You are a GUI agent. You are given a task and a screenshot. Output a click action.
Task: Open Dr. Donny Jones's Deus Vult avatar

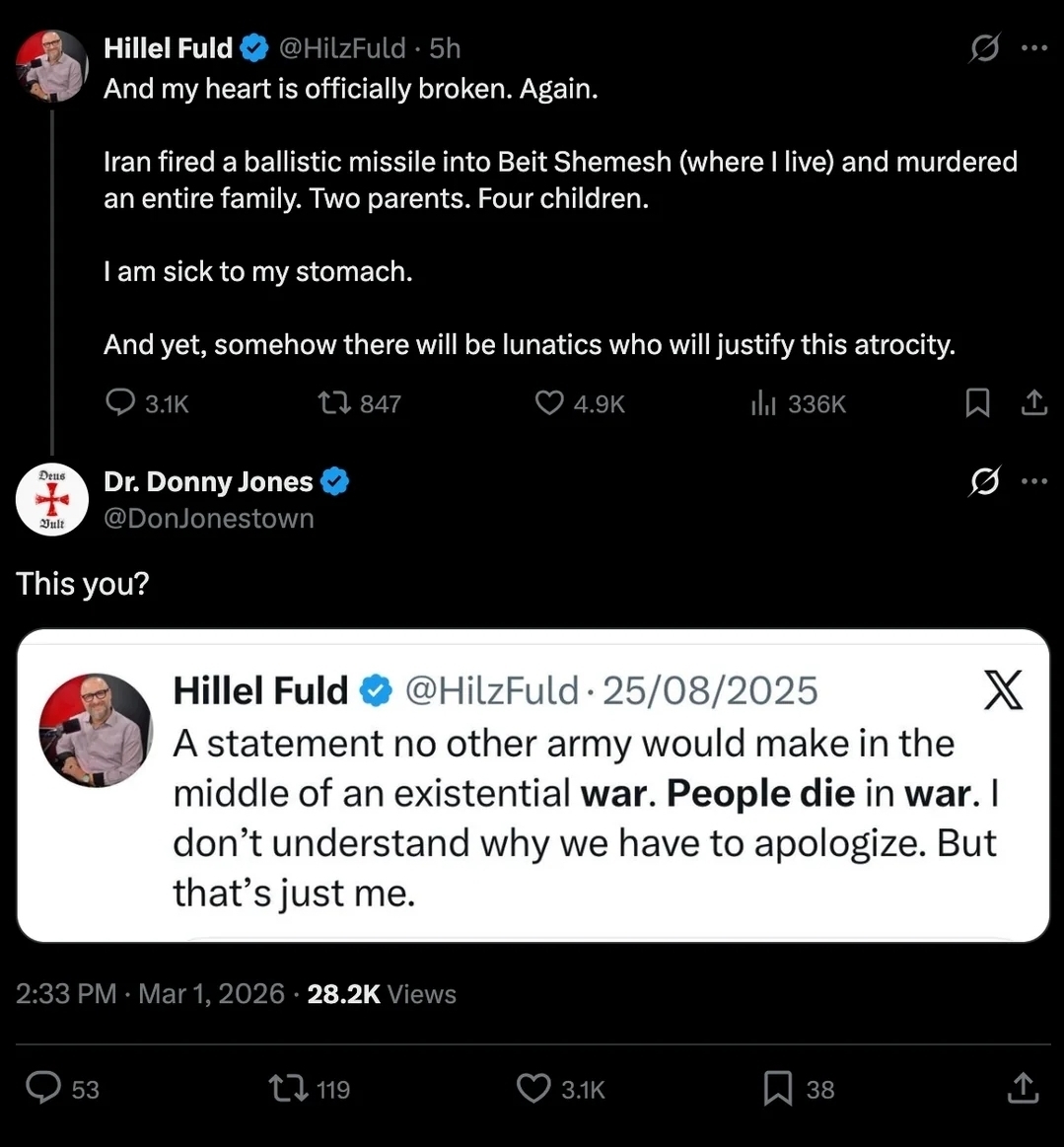(52, 499)
